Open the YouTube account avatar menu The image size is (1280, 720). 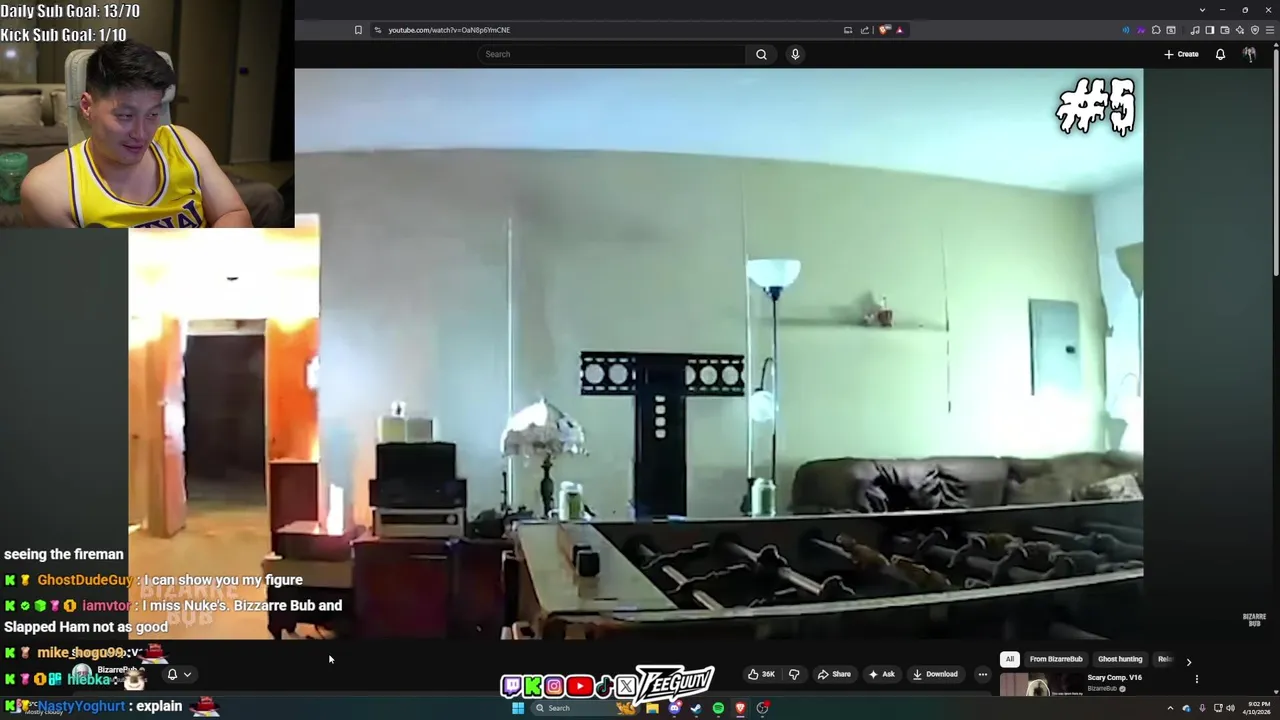[x=1249, y=54]
